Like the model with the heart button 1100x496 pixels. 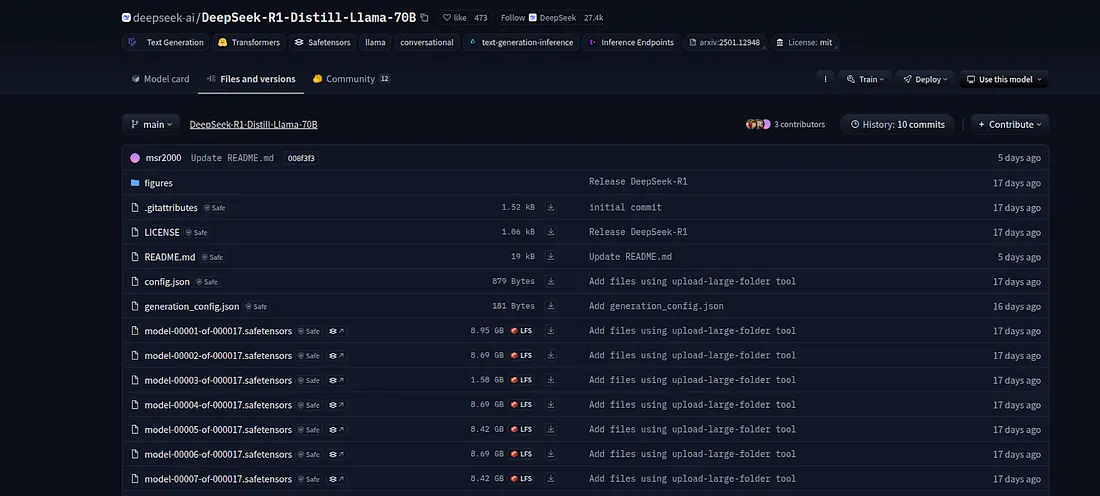tap(455, 18)
